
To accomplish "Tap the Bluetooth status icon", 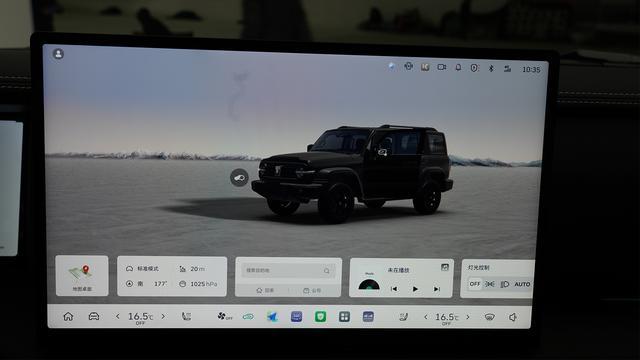I will (491, 68).
